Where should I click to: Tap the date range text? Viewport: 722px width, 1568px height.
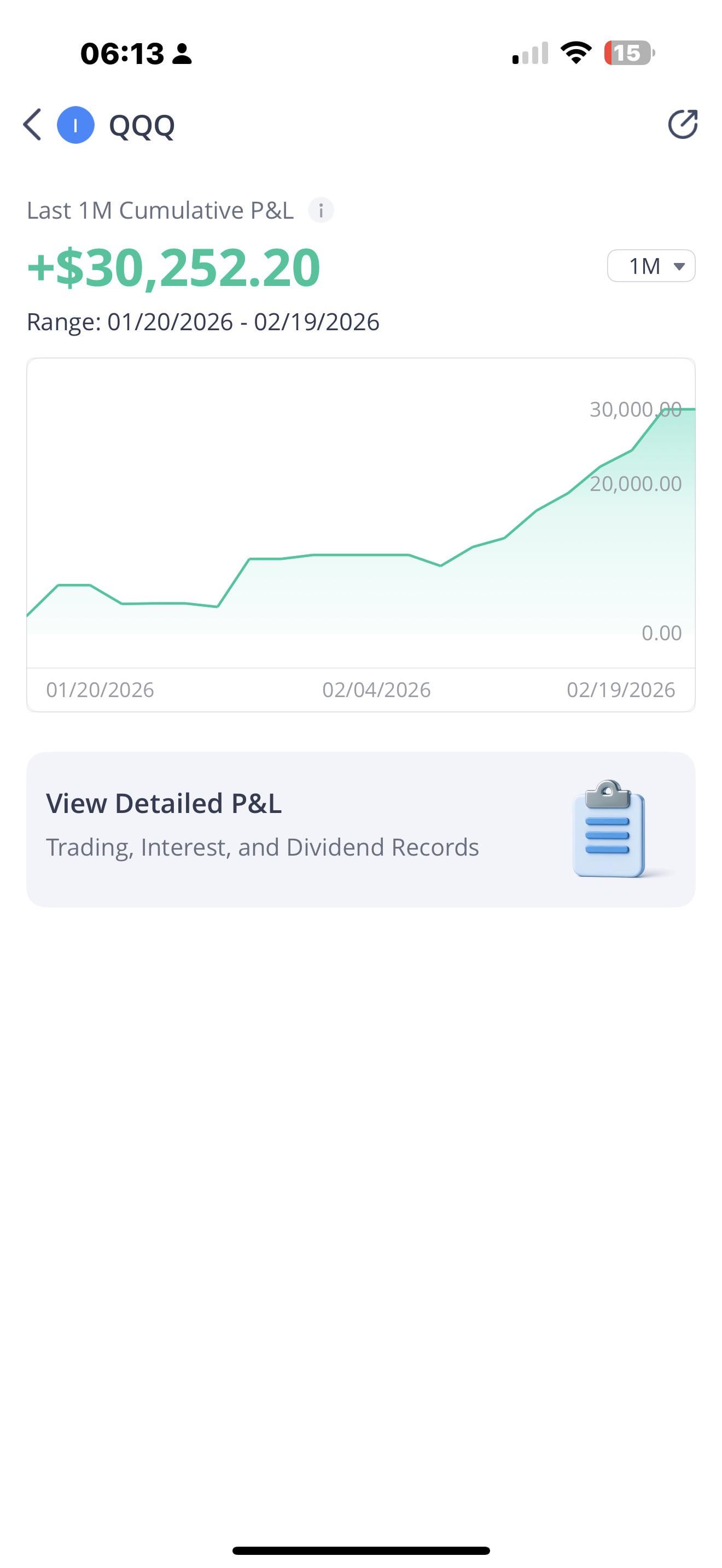click(203, 321)
